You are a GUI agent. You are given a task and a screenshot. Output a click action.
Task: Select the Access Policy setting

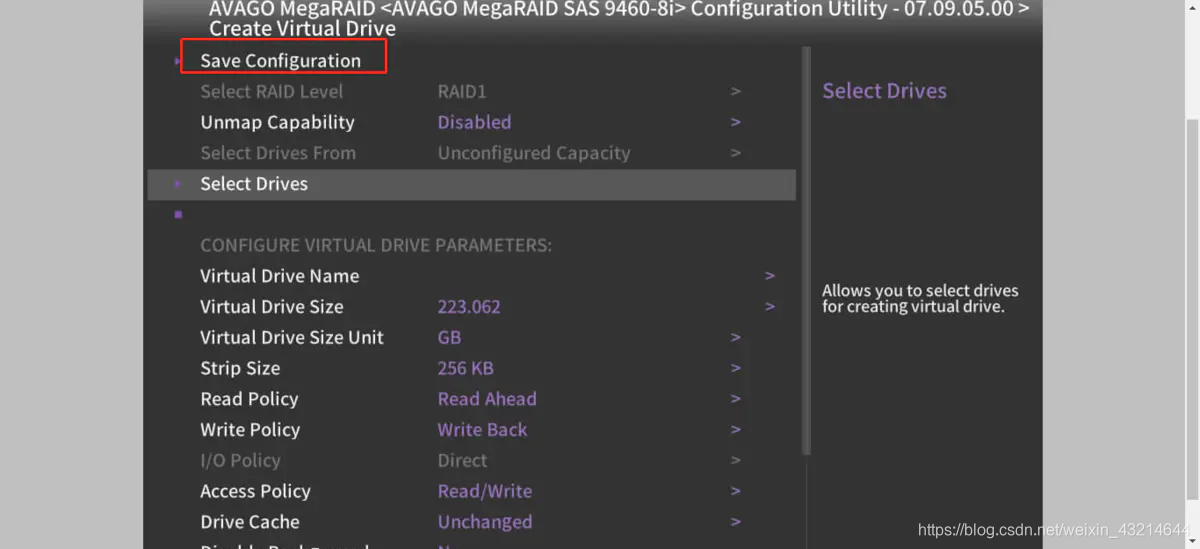(x=255, y=492)
